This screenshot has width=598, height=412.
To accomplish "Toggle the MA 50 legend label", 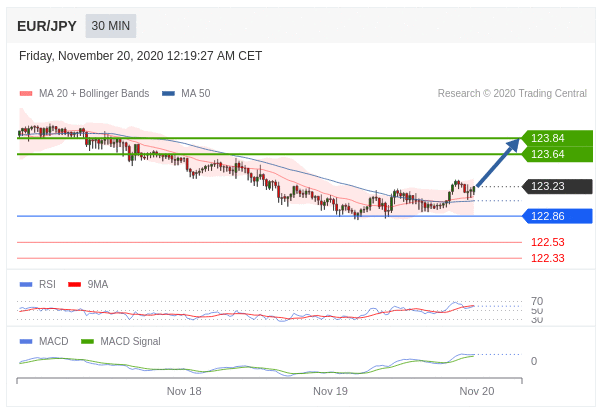I will [196, 93].
